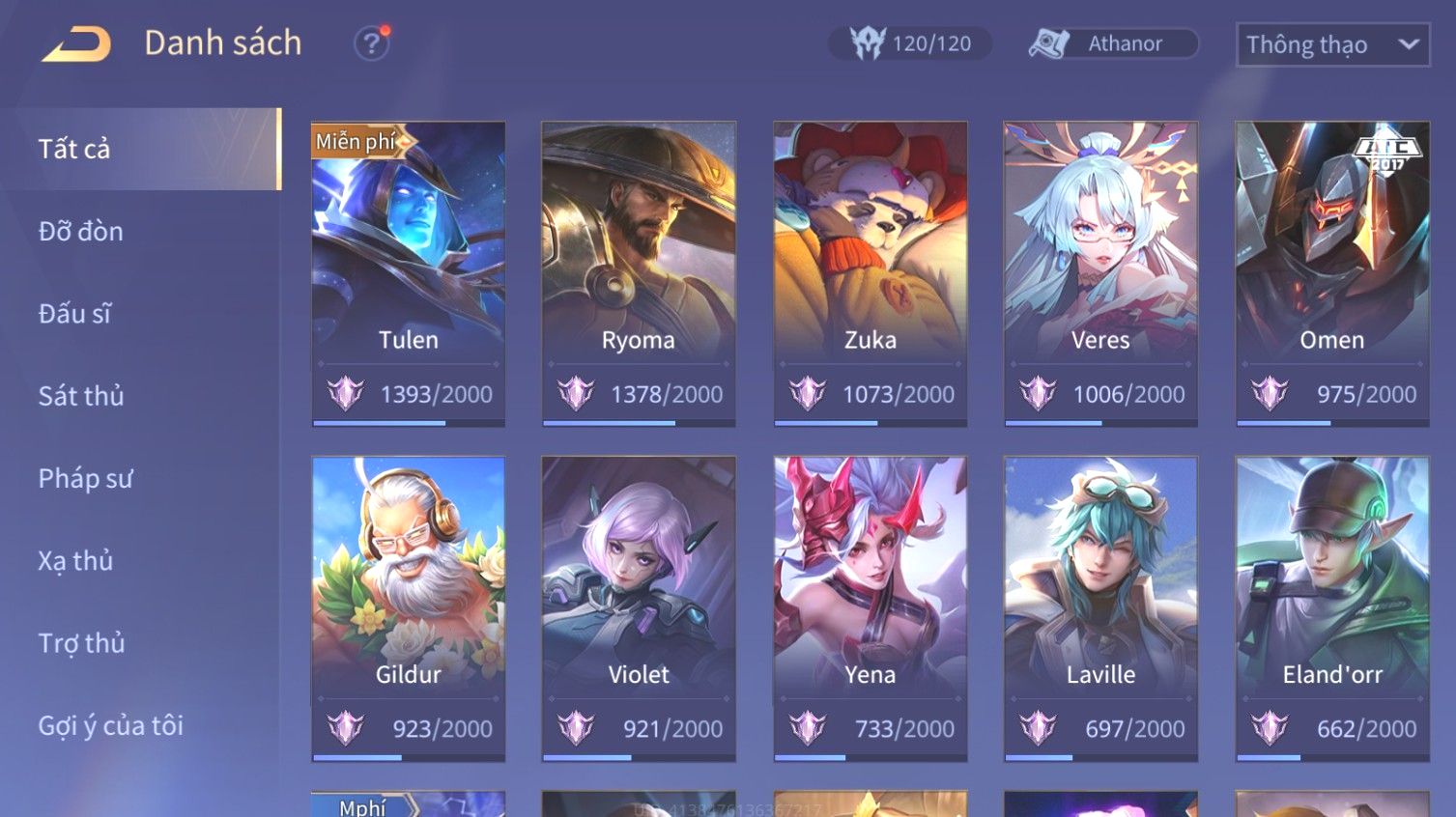Choose the Xạ thủ filter

(x=75, y=561)
